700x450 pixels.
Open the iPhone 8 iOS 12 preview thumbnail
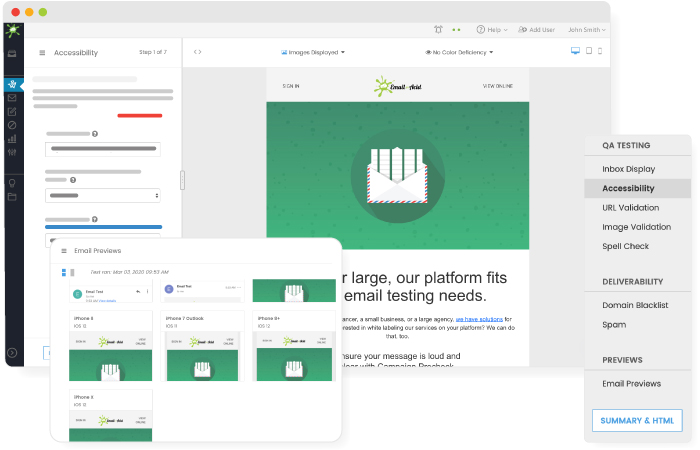[111, 346]
